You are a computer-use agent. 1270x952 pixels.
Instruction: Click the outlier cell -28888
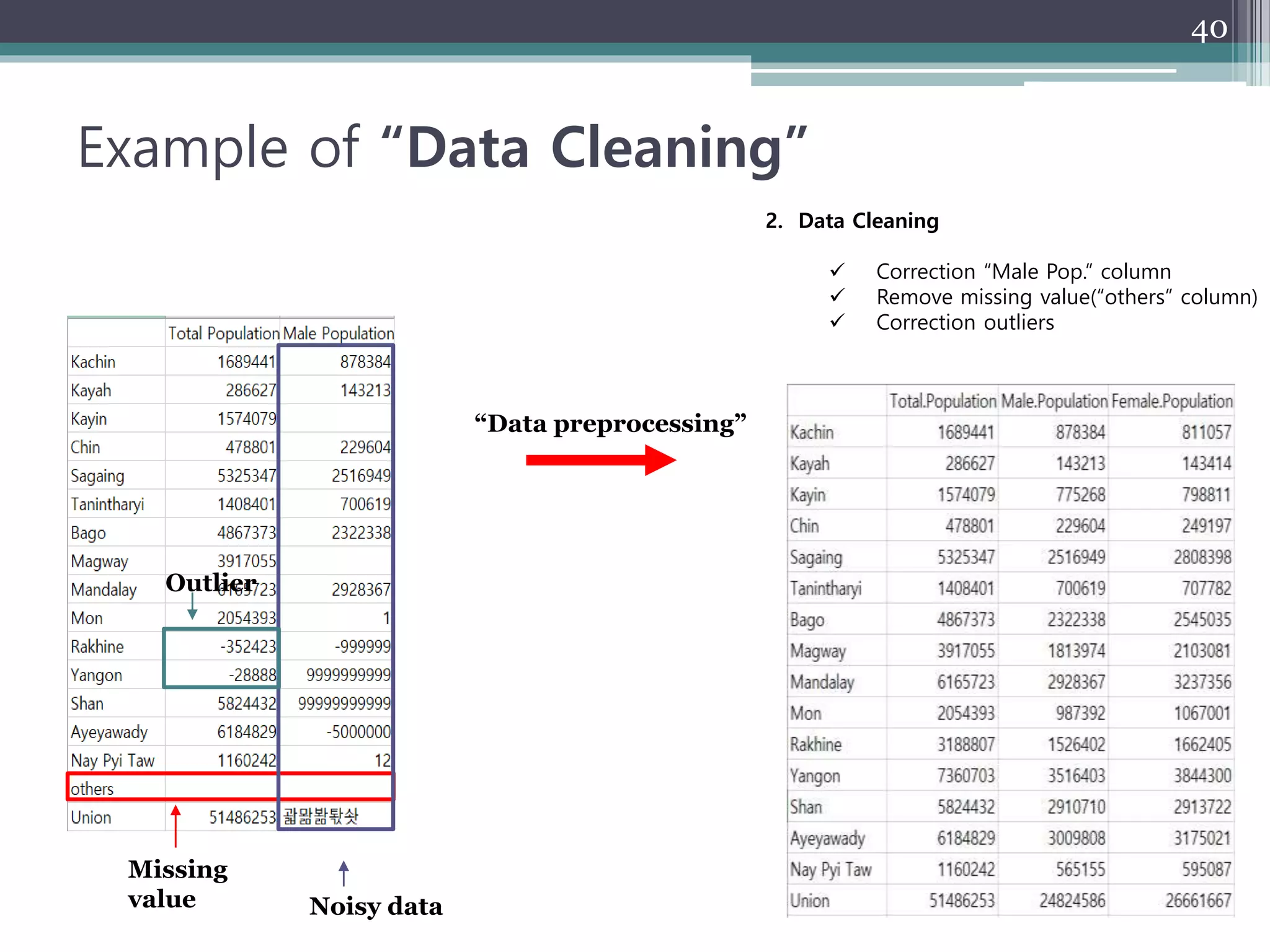pyautogui.click(x=252, y=675)
